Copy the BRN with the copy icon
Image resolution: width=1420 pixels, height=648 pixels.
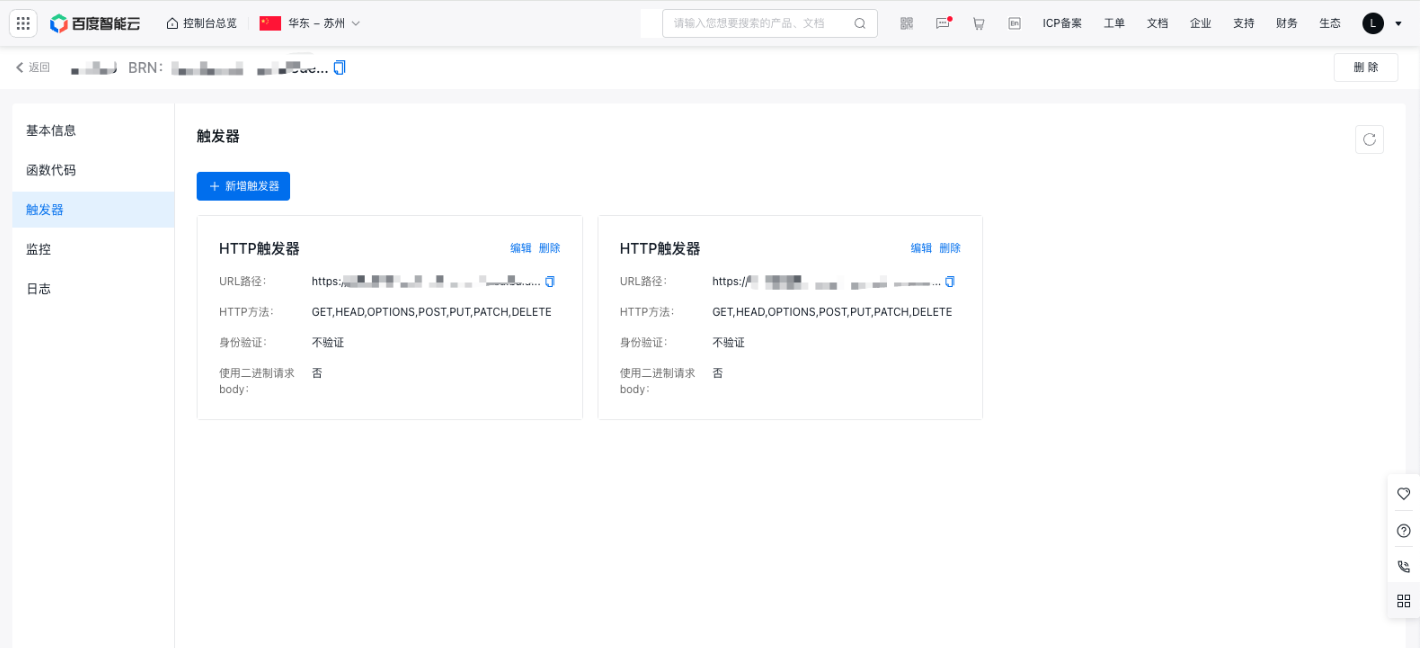click(x=340, y=67)
